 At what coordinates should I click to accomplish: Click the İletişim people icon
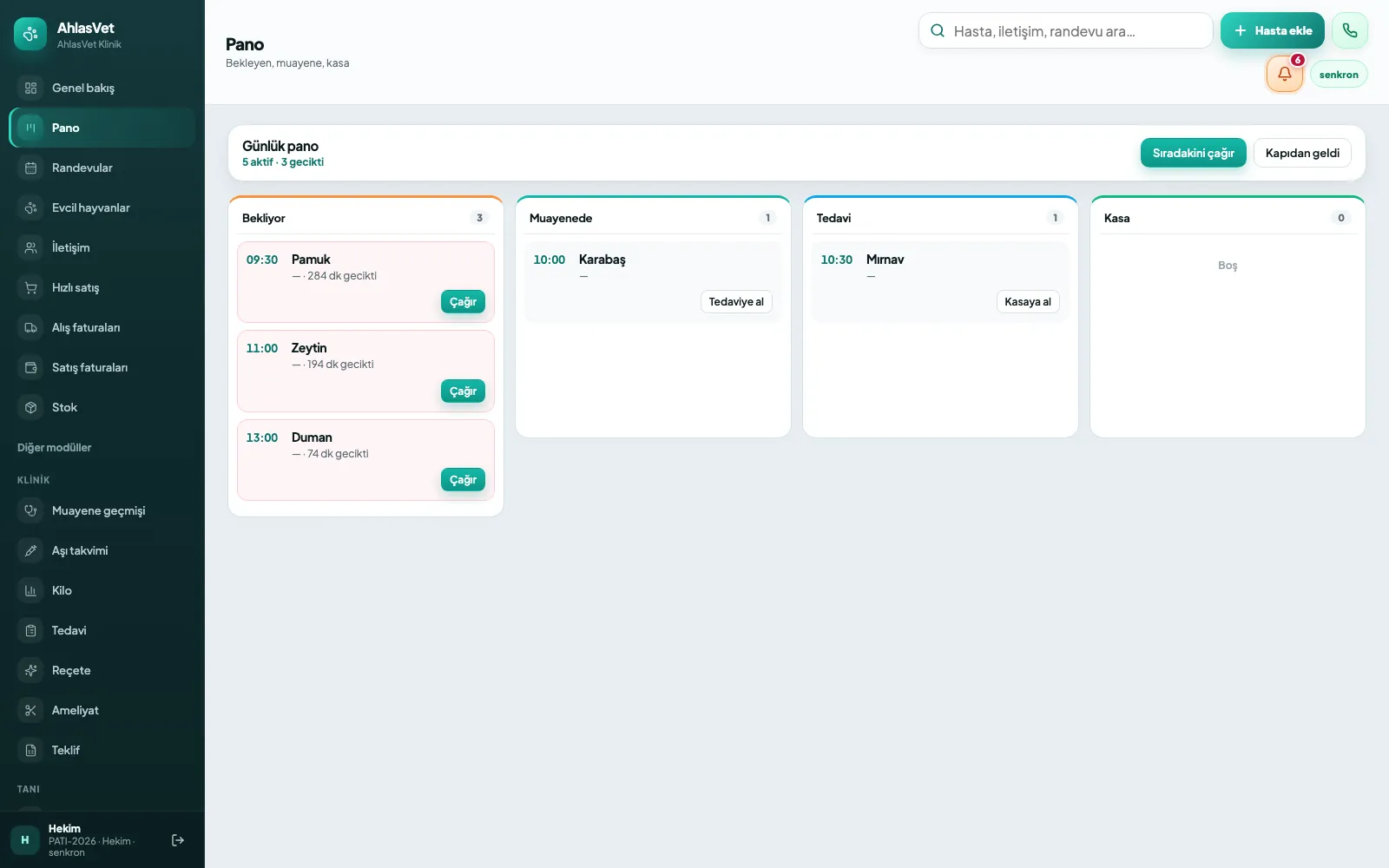tap(30, 247)
